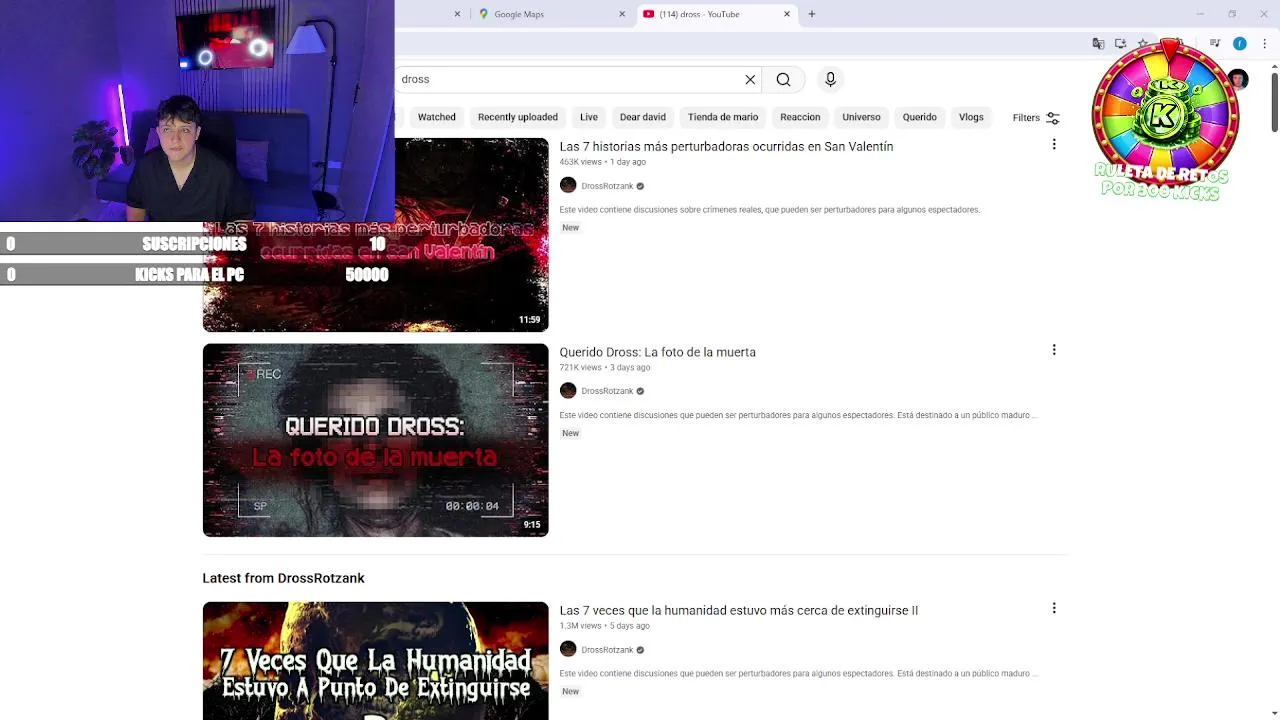This screenshot has height=720, width=1280.
Task: Click the install app icon
Action: click(x=1120, y=44)
